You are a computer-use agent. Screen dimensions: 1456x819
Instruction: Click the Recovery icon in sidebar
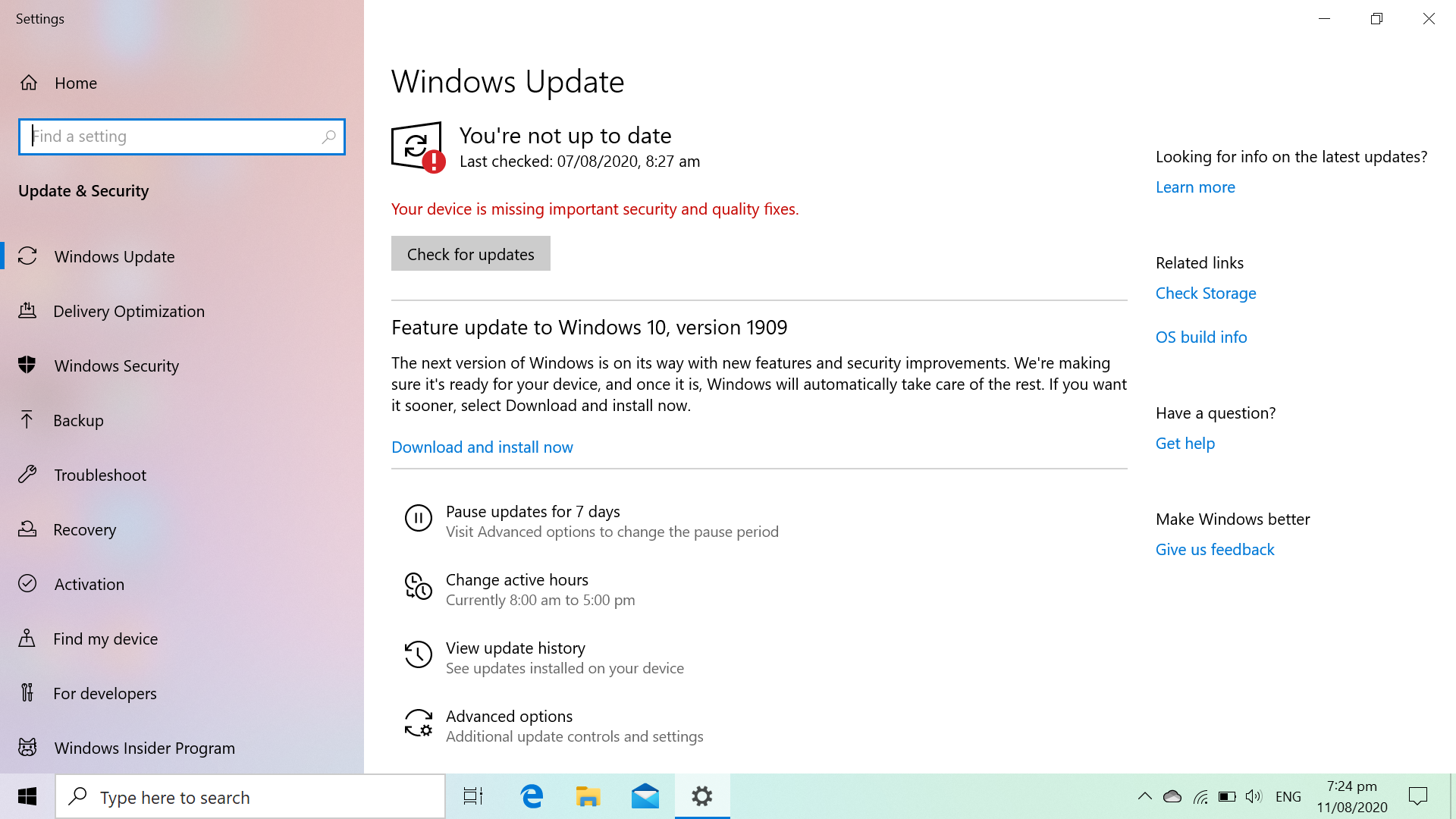point(27,529)
